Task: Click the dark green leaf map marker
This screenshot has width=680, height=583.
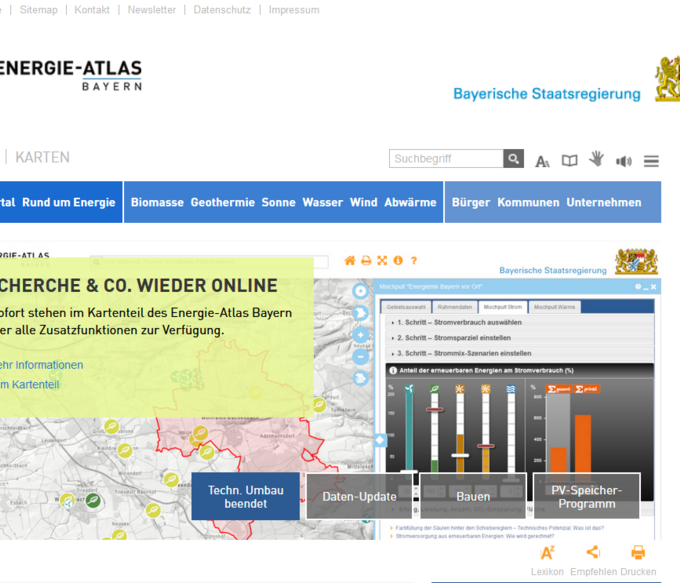Action: [93, 501]
